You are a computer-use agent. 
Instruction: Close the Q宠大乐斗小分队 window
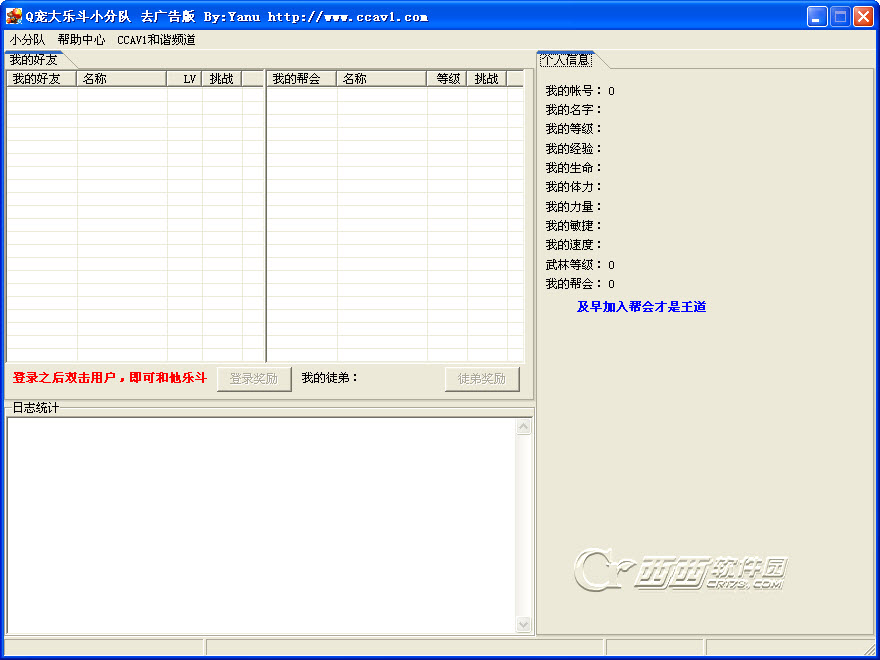pos(863,16)
